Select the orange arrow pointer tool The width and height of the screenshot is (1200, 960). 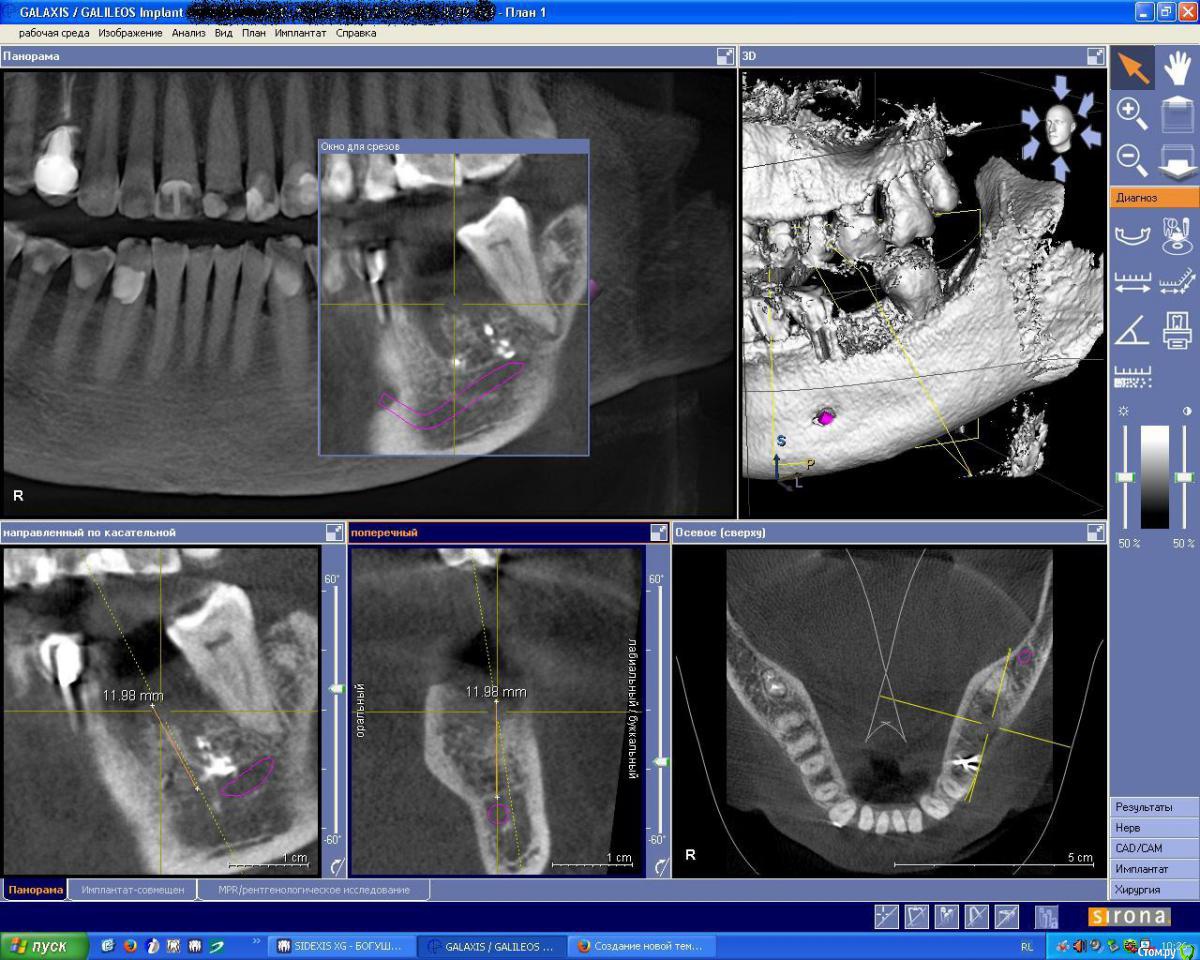pyautogui.click(x=1132, y=68)
